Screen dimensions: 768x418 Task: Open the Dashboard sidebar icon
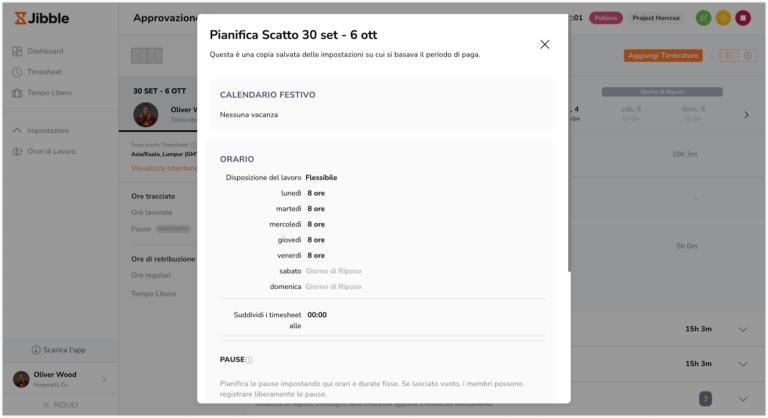(x=17, y=51)
